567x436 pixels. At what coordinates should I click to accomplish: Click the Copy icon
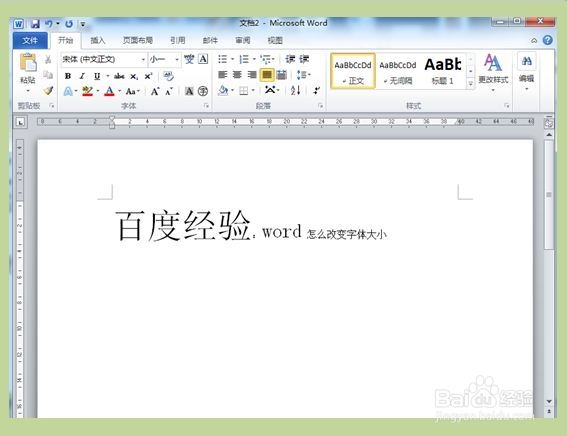pos(48,75)
